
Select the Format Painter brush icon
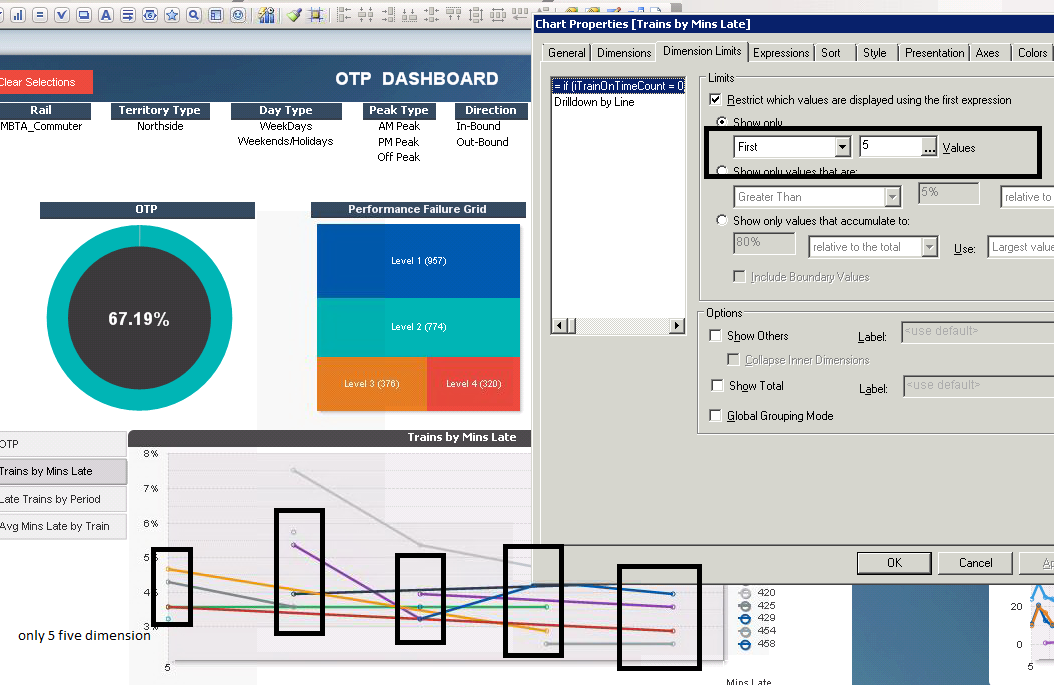point(294,15)
